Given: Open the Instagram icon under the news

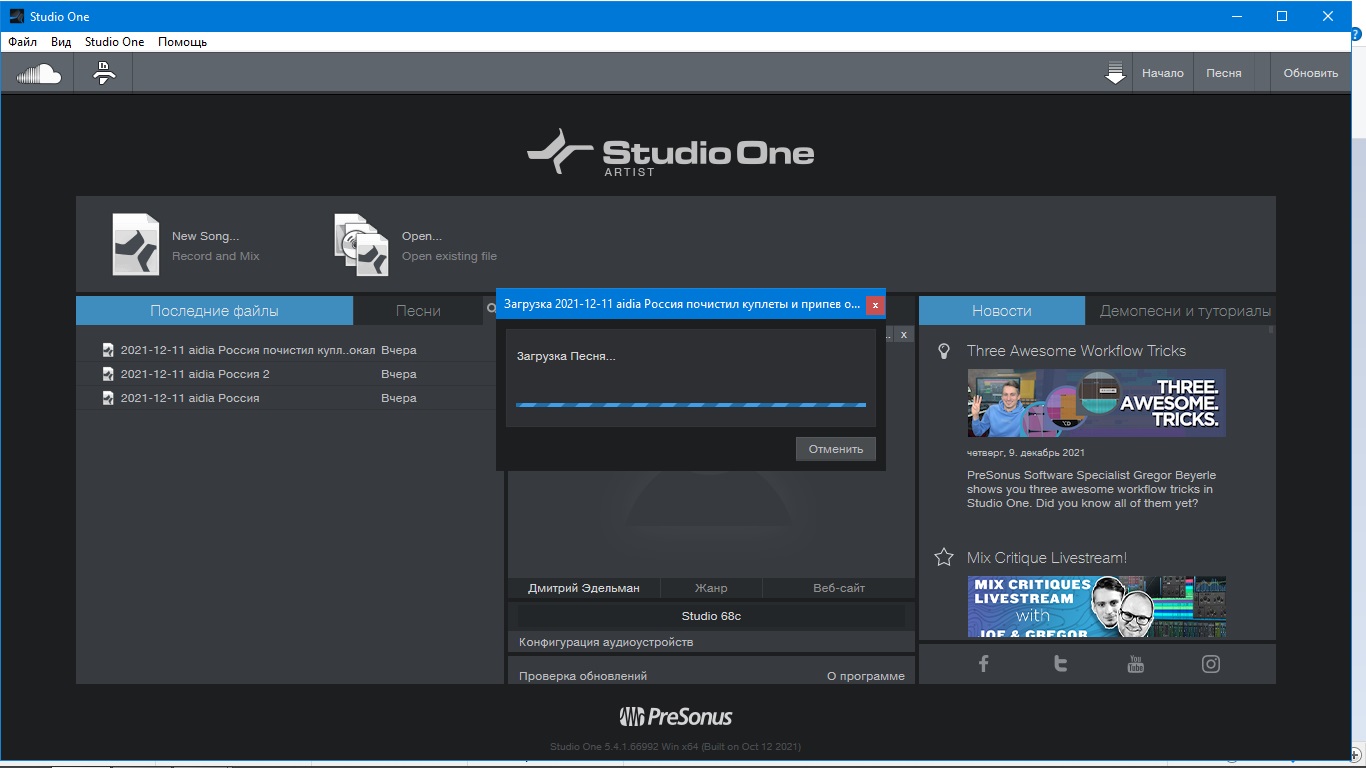Looking at the screenshot, I should coord(1211,664).
